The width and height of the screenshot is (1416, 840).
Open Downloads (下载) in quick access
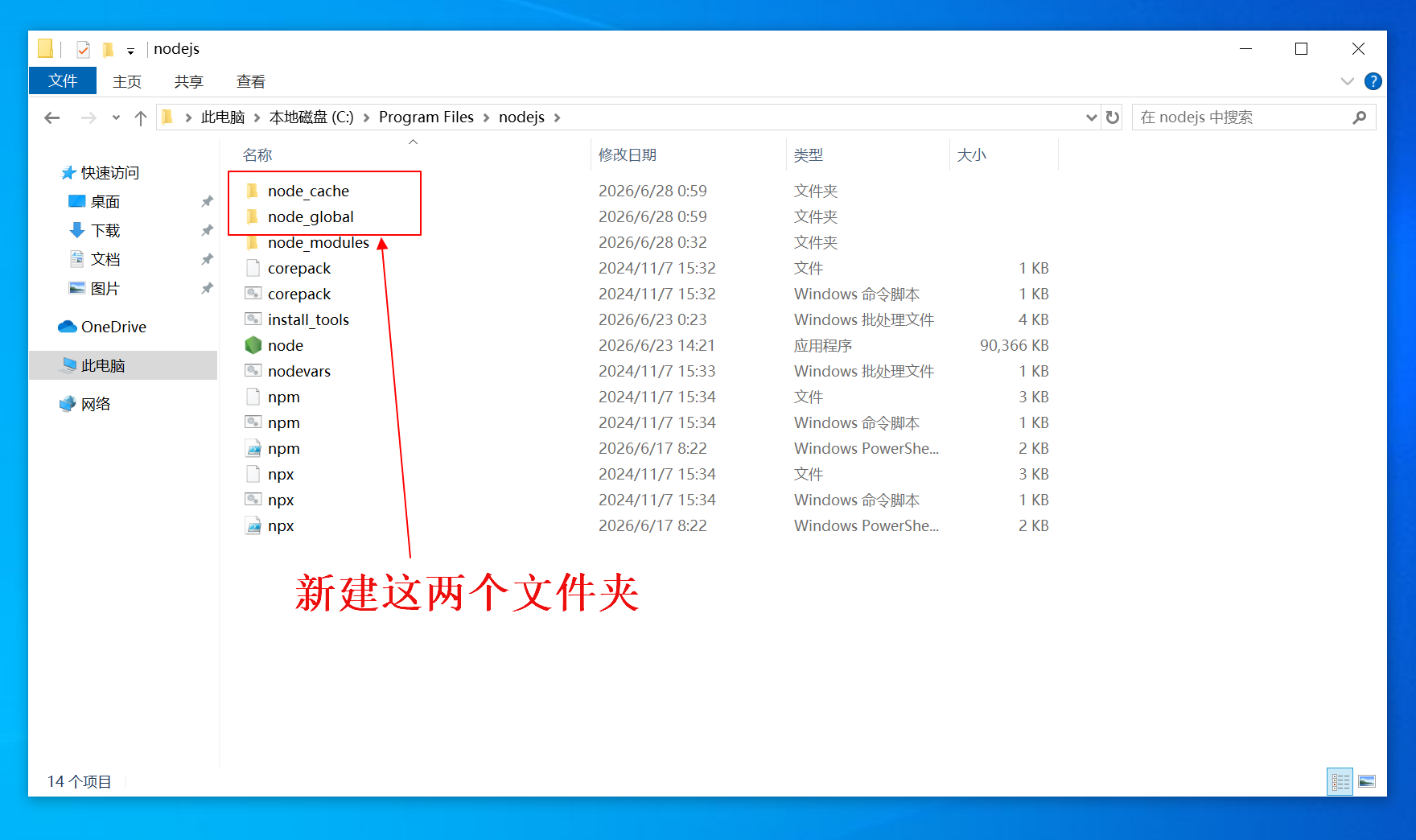(105, 230)
